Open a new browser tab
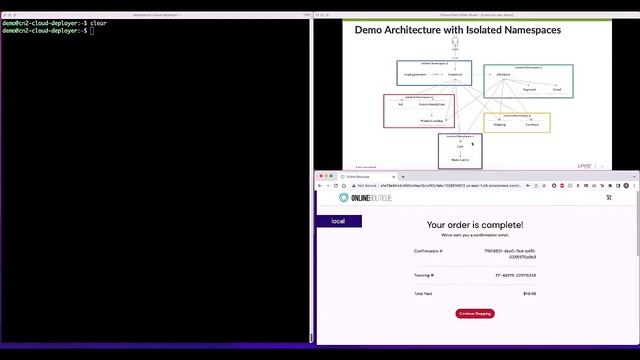The height and width of the screenshot is (360, 640). (x=403, y=177)
